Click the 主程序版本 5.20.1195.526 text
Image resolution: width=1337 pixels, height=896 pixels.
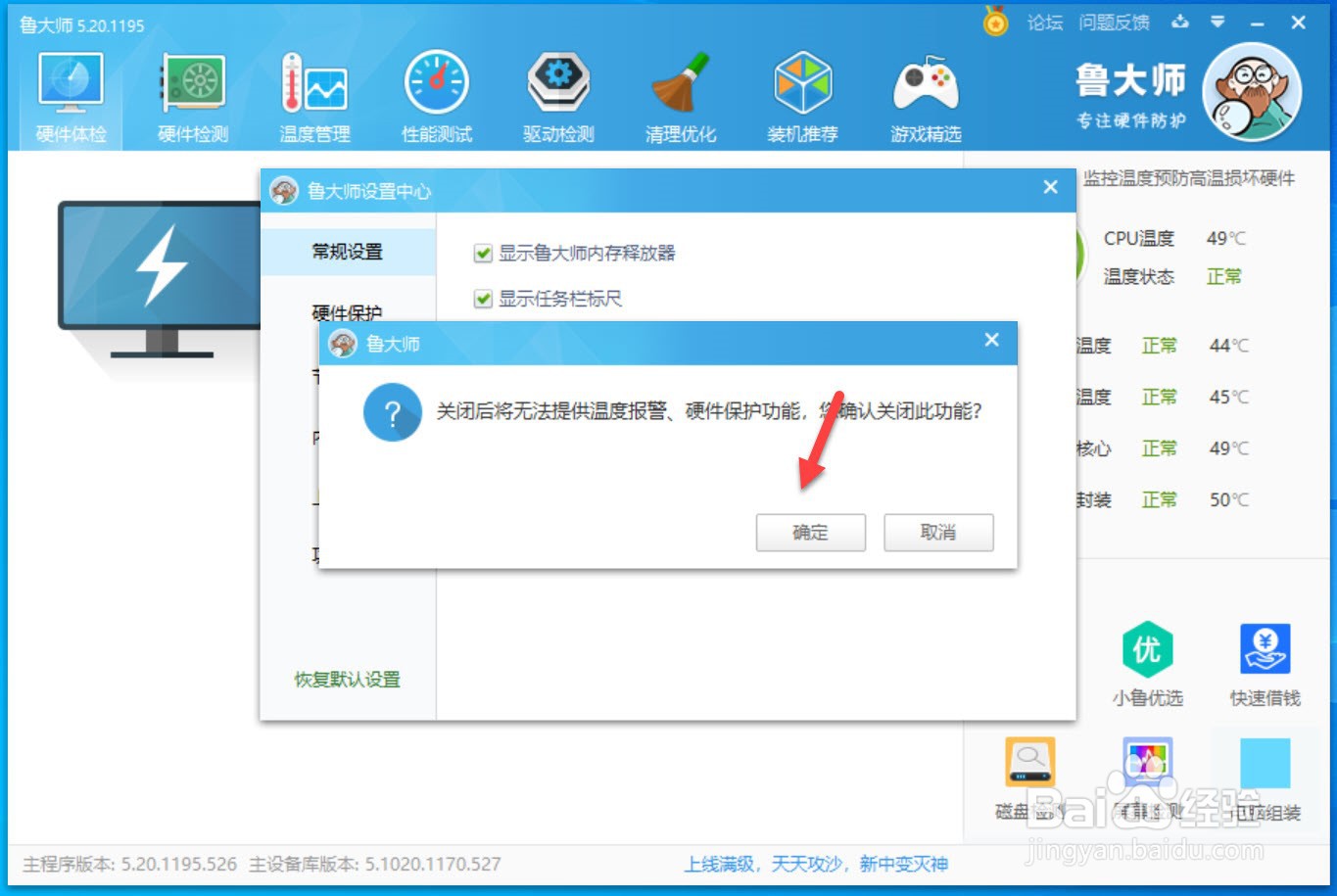coord(129,864)
